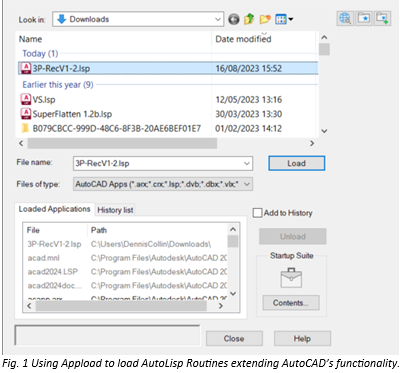The height and width of the screenshot is (373, 400).
Task: Open the Views menu icon
Action: [x=281, y=19]
